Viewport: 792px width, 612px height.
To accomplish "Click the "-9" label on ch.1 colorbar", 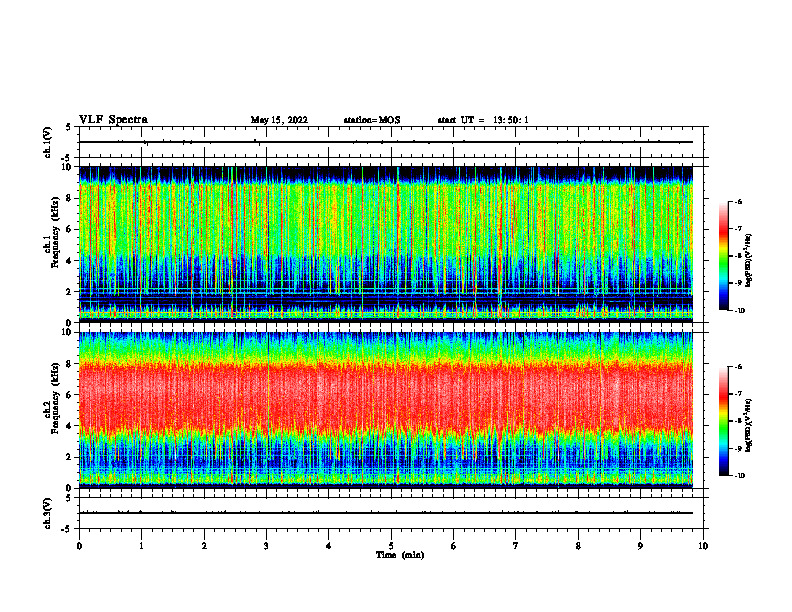I will [x=738, y=283].
